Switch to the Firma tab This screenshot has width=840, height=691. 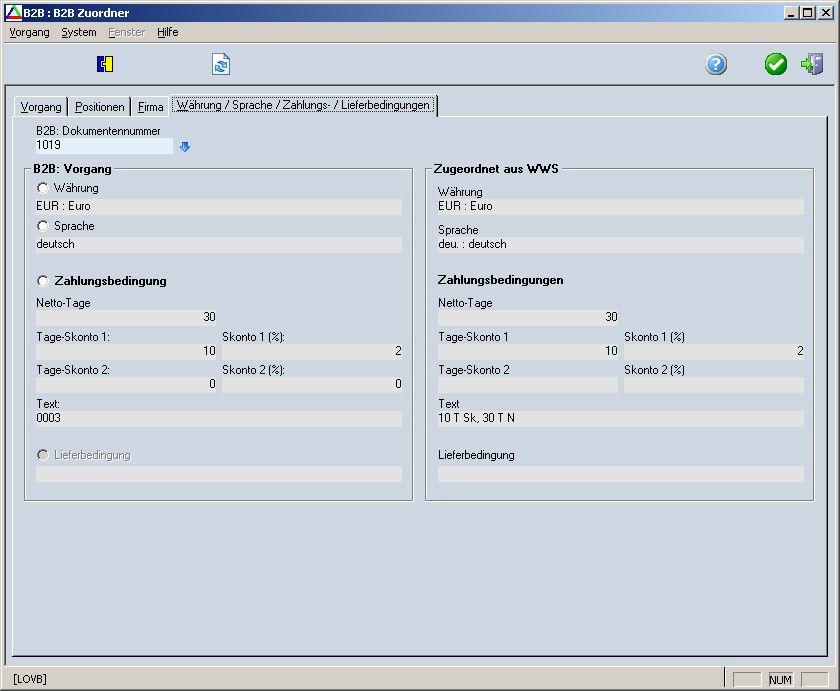151,107
